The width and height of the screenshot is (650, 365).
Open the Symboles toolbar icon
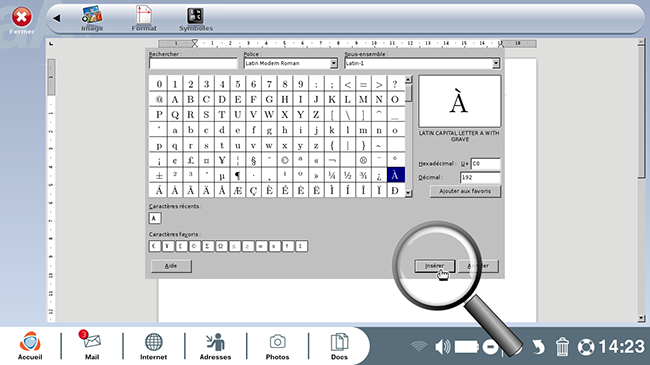196,19
